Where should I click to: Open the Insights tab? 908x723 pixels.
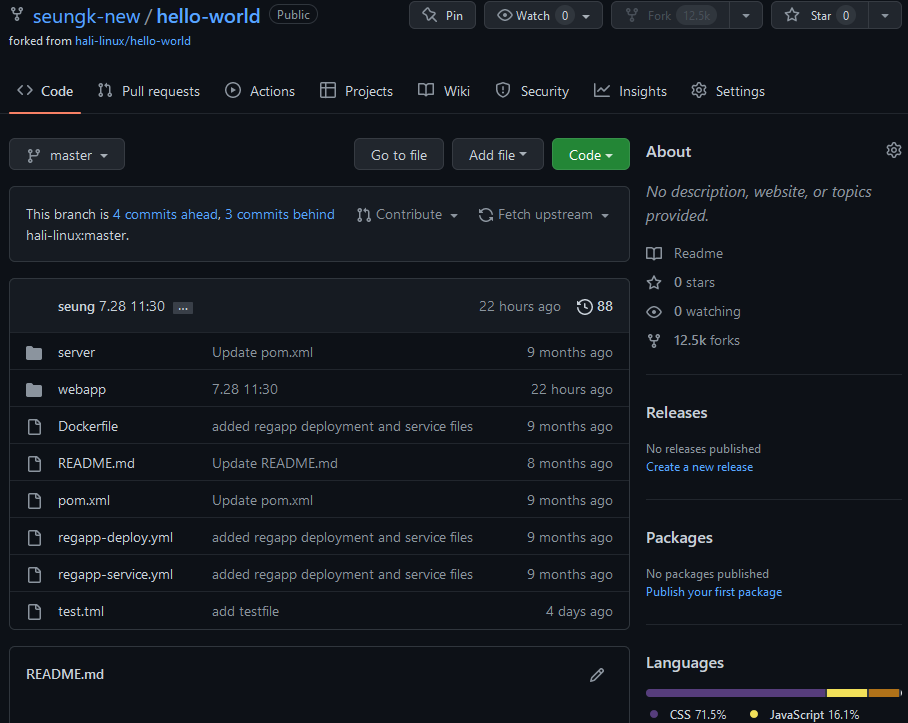pos(630,91)
